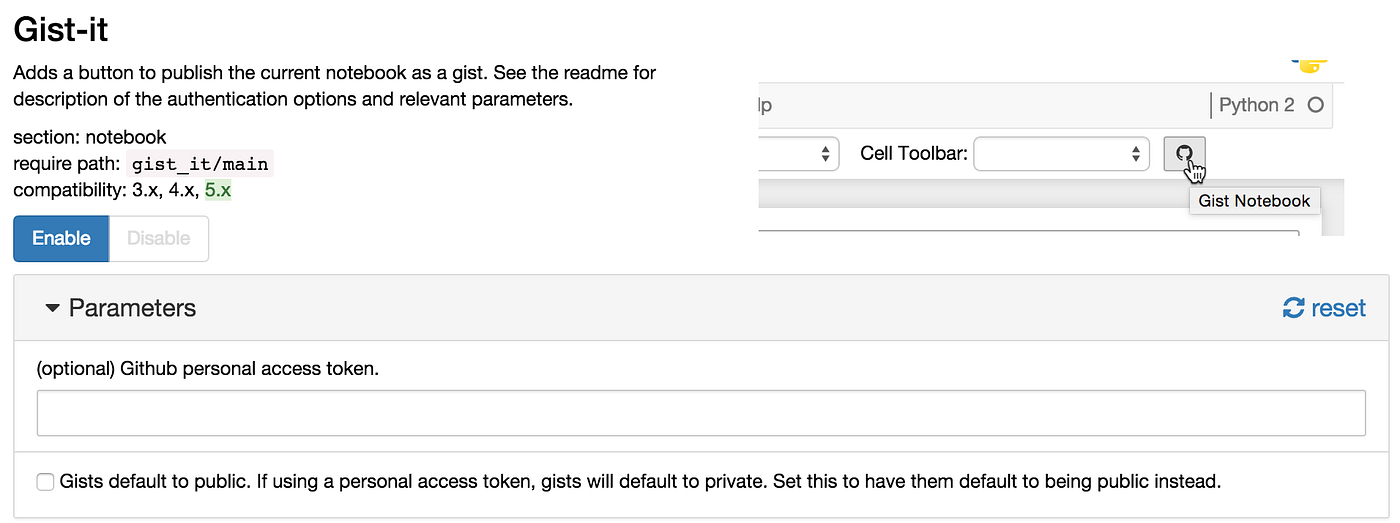Click the kernel status circle indicator

(1316, 105)
